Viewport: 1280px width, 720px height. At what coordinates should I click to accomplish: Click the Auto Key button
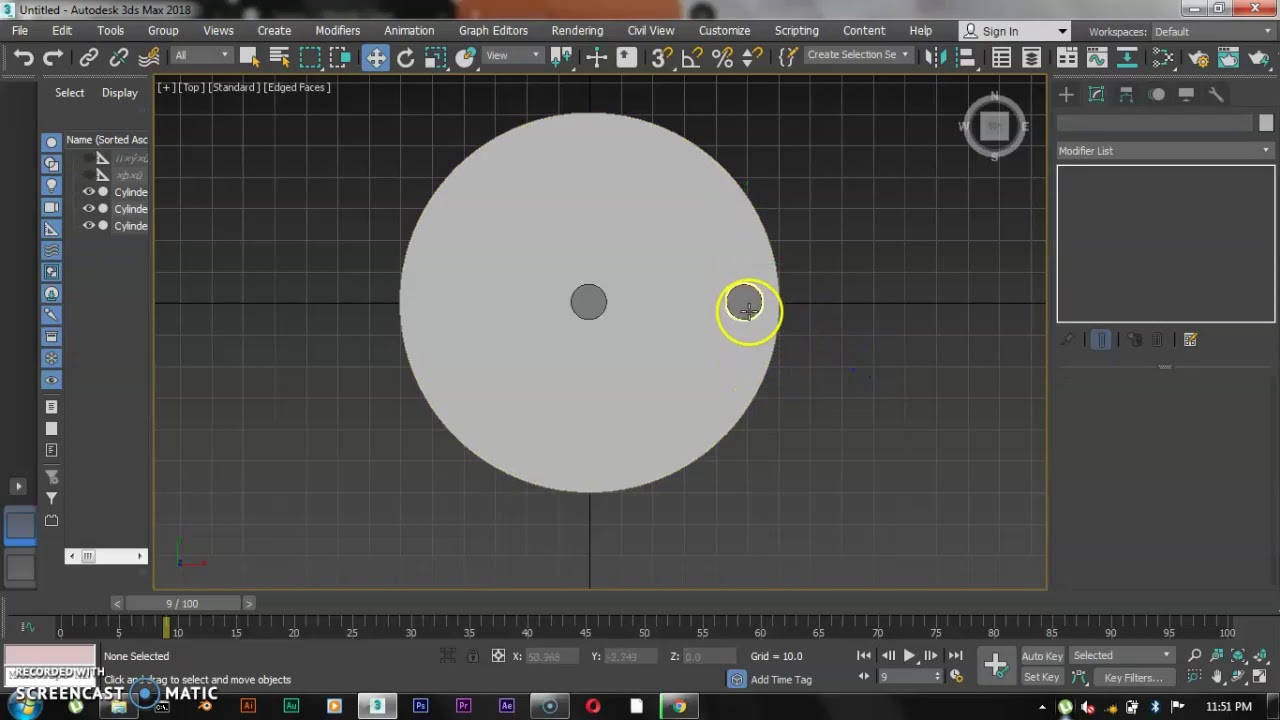pos(1042,656)
